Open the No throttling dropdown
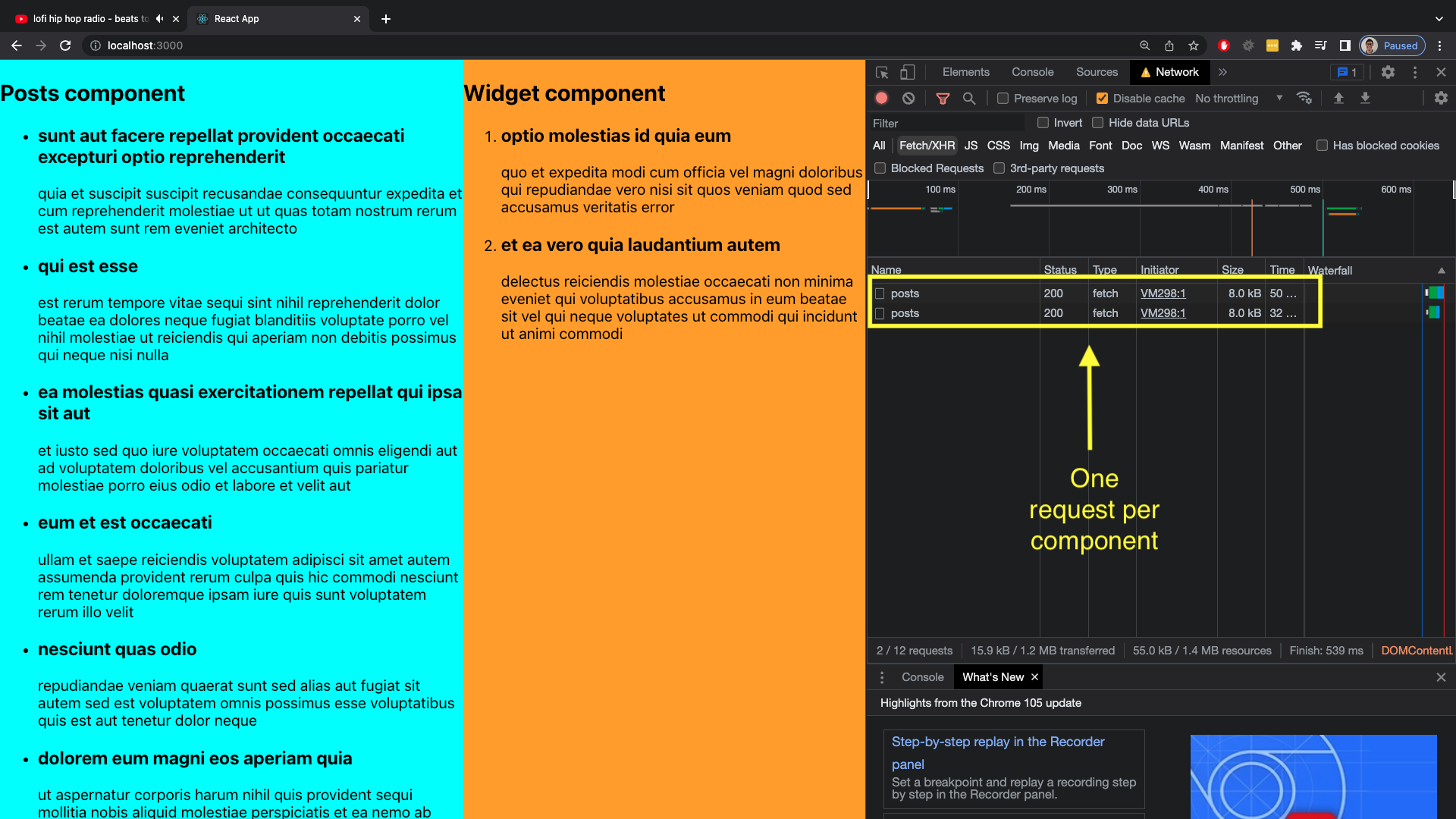1456x819 pixels. click(x=1238, y=98)
